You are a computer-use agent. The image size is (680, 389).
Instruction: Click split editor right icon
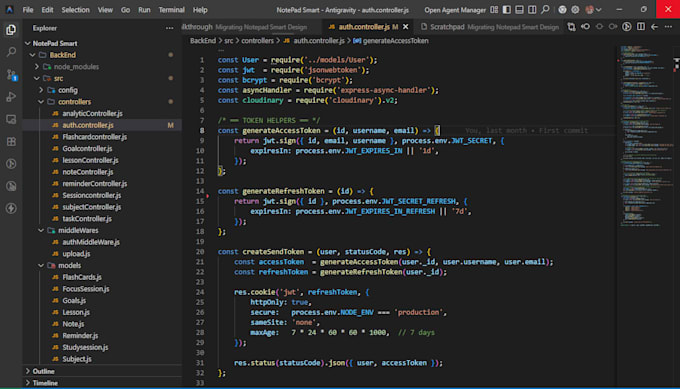[x=641, y=27]
